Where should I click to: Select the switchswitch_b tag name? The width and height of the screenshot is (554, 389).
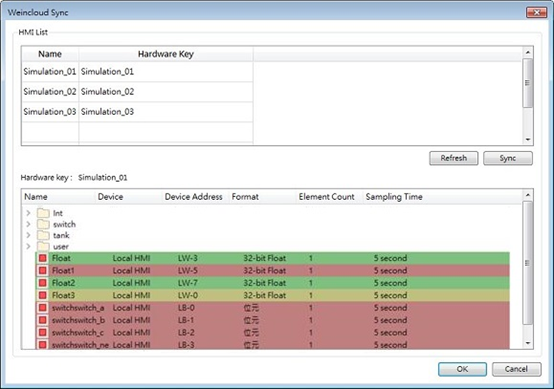click(78, 320)
